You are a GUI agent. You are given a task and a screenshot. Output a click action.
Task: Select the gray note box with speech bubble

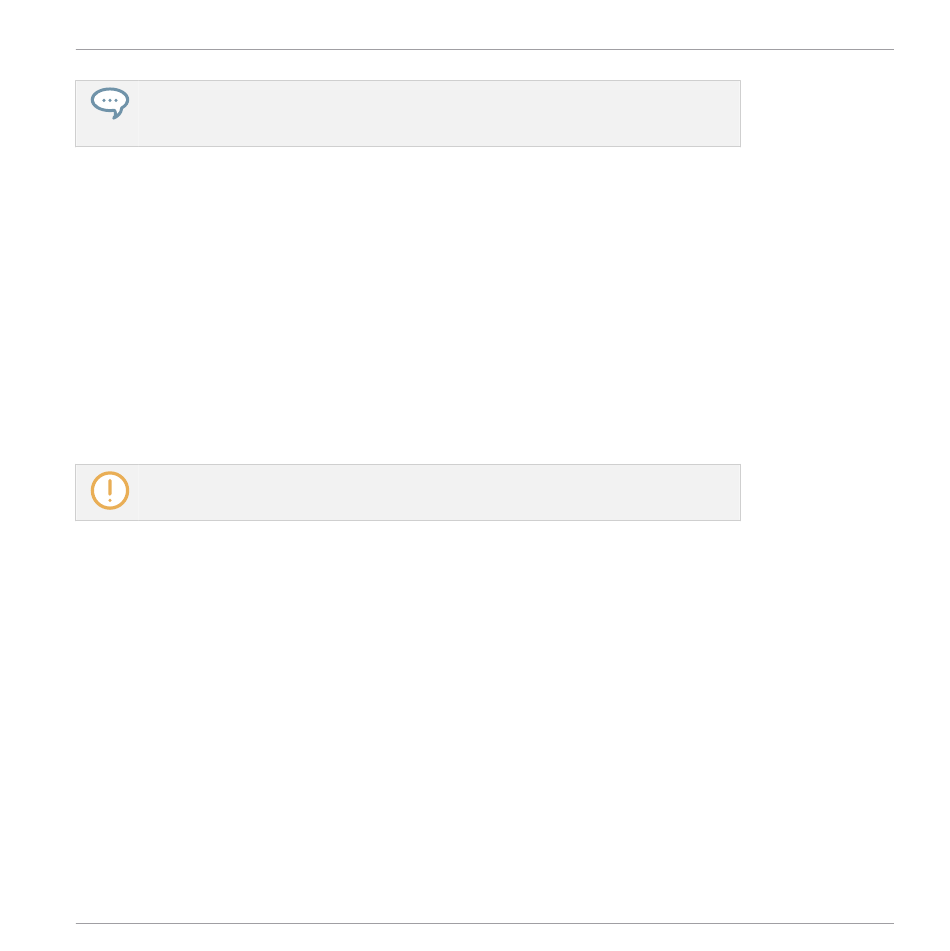click(x=408, y=113)
